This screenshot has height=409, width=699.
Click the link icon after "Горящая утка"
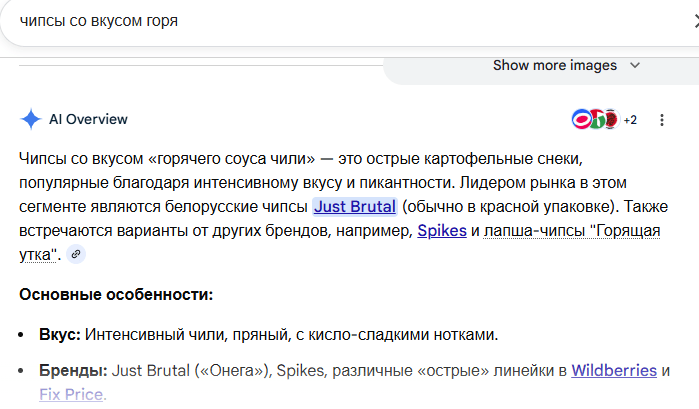point(76,254)
